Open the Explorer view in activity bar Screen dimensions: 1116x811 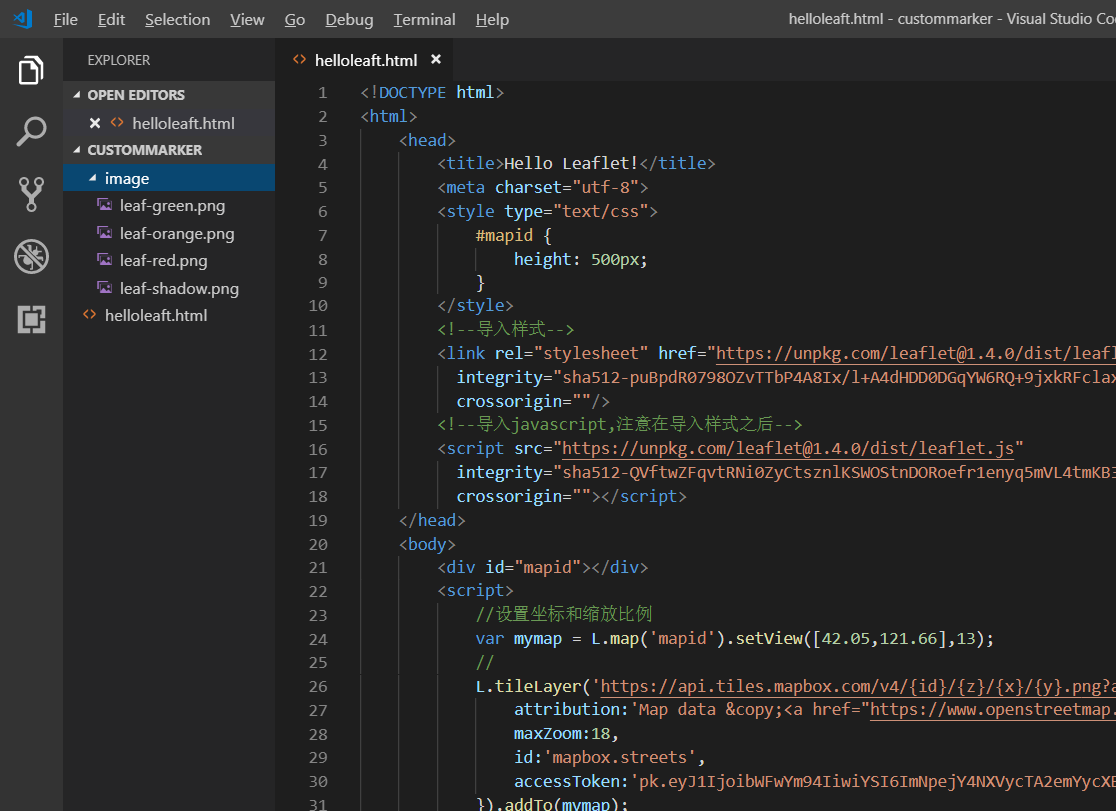pos(31,70)
